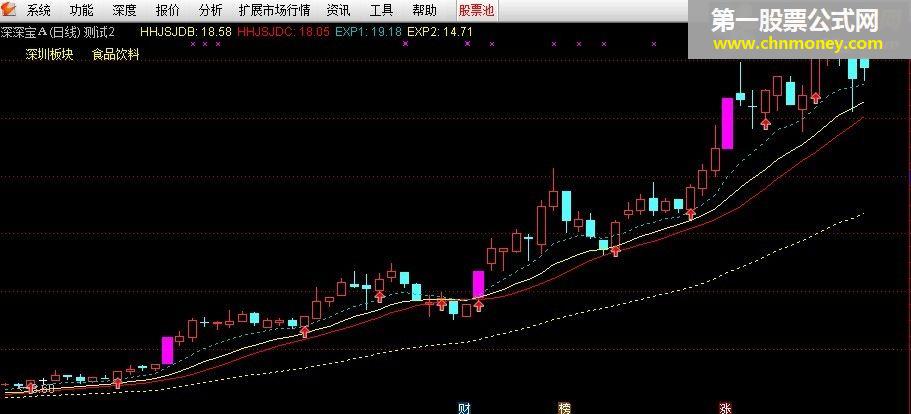
Task: Open the 深度 menu
Action: [x=124, y=10]
